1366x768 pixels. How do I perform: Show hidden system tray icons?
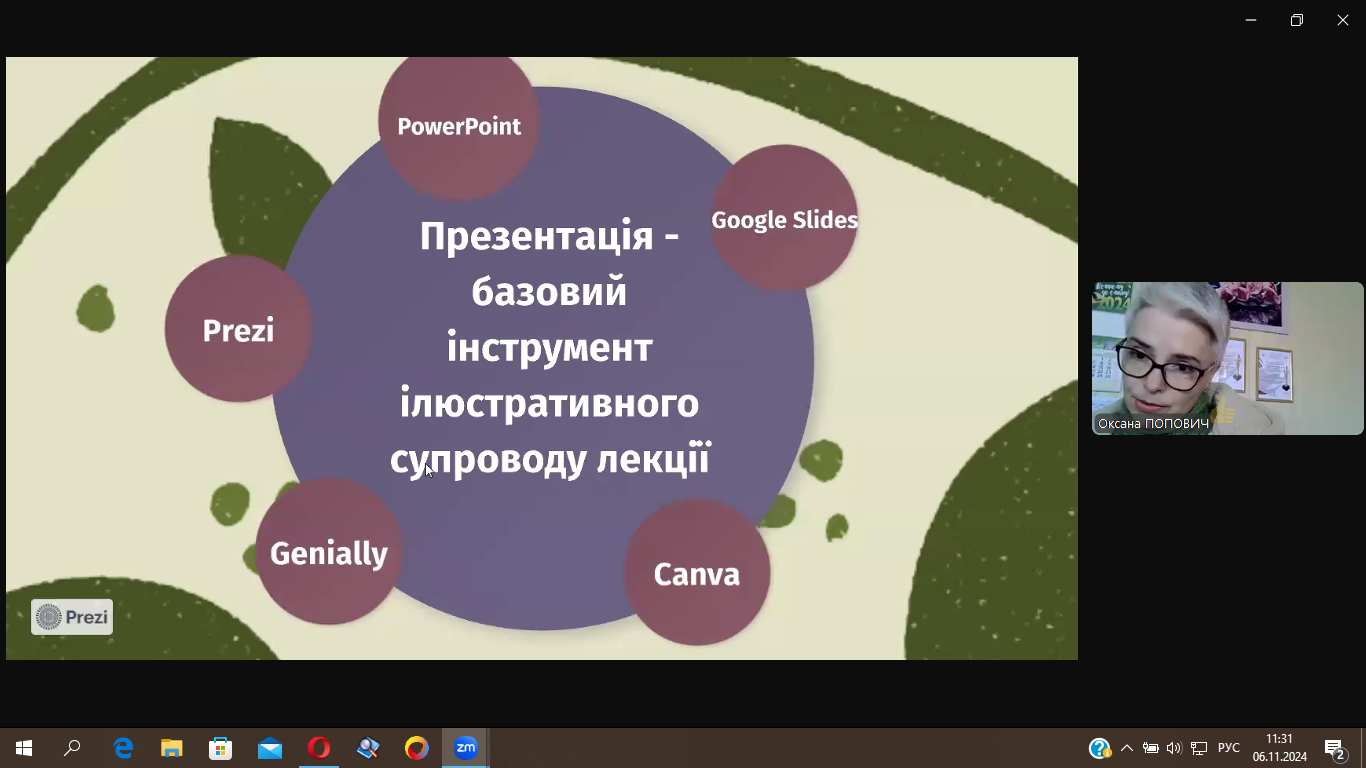[x=1127, y=748]
